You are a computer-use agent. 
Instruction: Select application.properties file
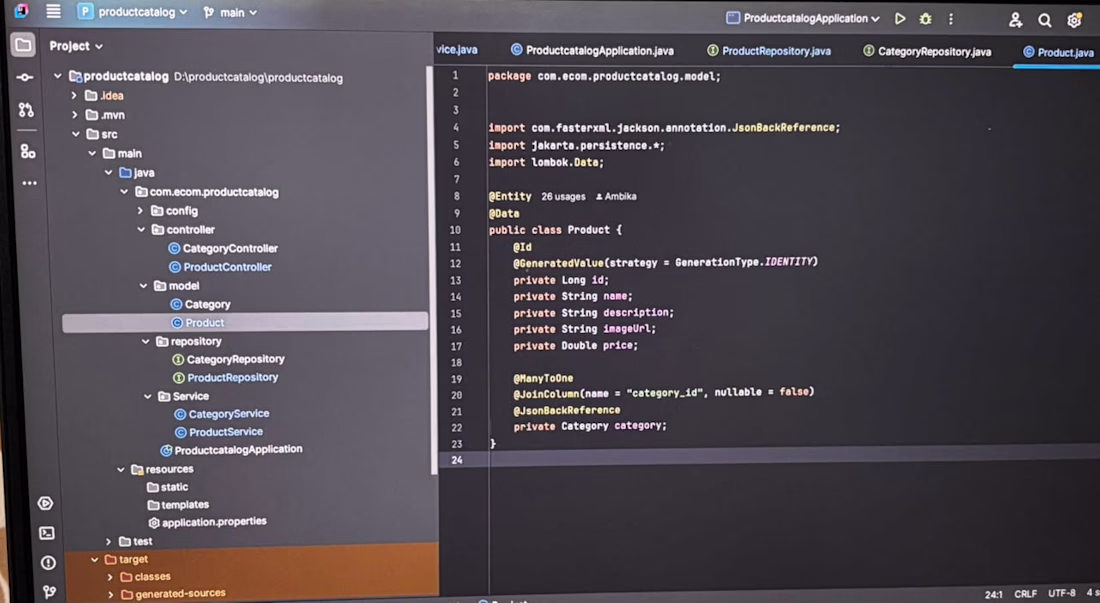pos(207,522)
